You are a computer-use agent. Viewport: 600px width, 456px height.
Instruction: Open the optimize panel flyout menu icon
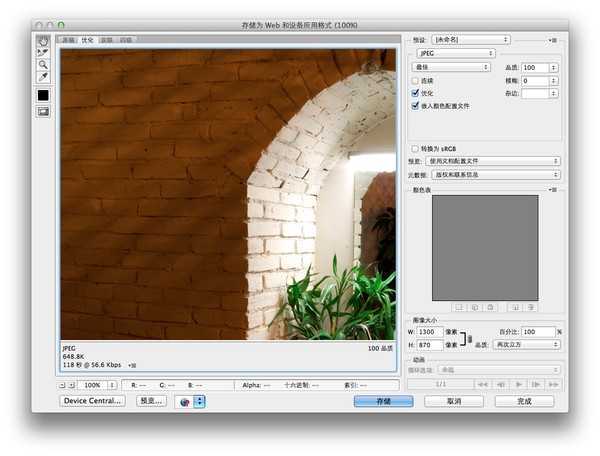[x=552, y=40]
